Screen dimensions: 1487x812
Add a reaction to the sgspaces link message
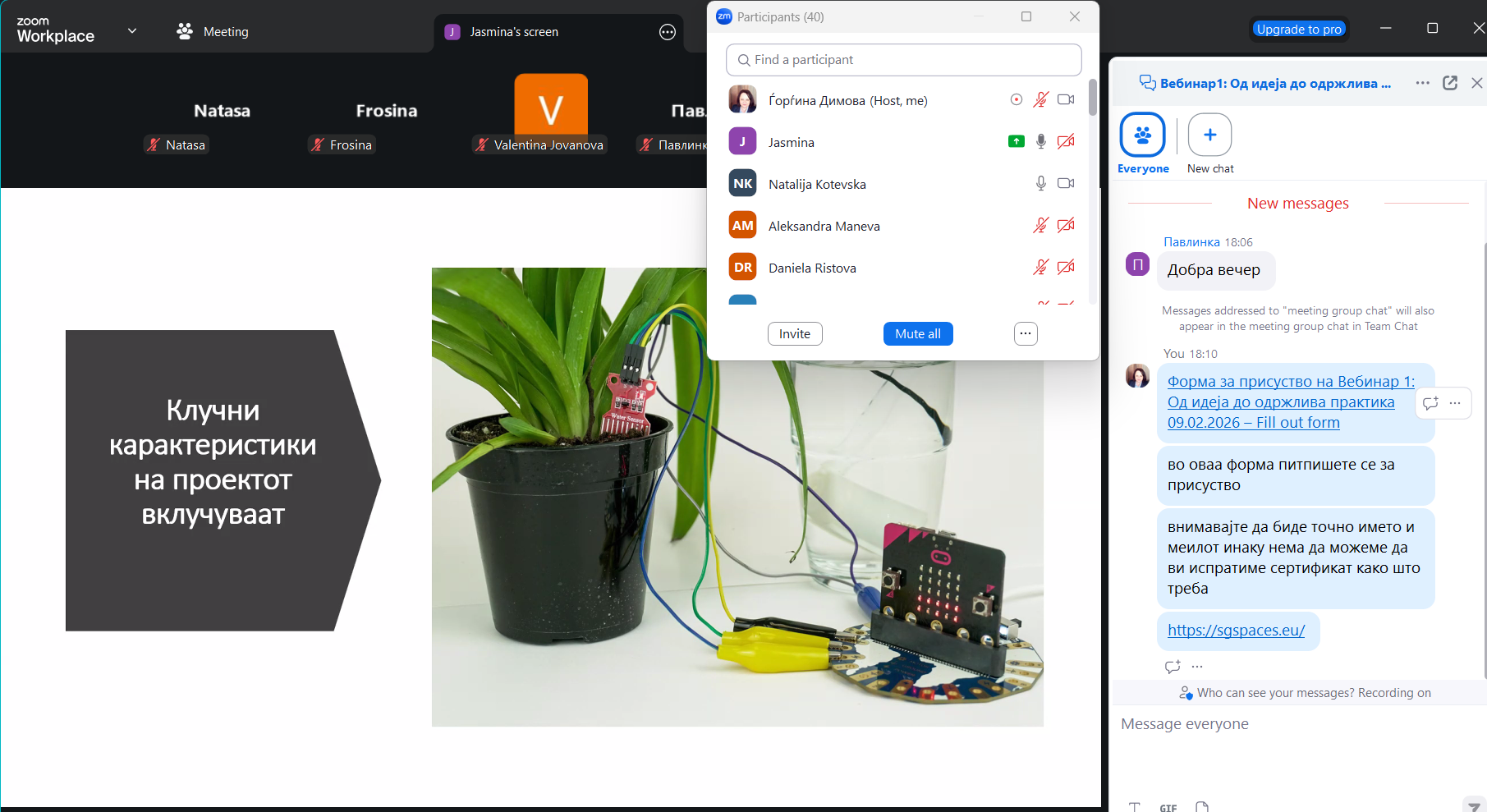[x=1173, y=667]
